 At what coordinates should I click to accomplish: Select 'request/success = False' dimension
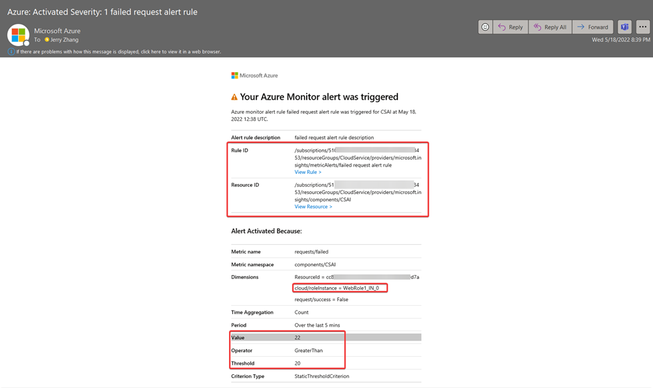coord(321,299)
